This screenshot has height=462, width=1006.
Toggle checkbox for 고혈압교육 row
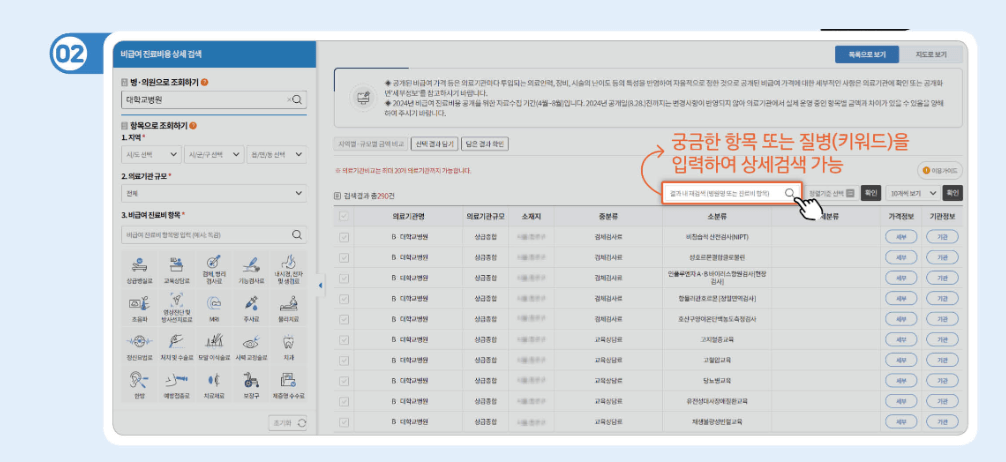click(x=344, y=360)
